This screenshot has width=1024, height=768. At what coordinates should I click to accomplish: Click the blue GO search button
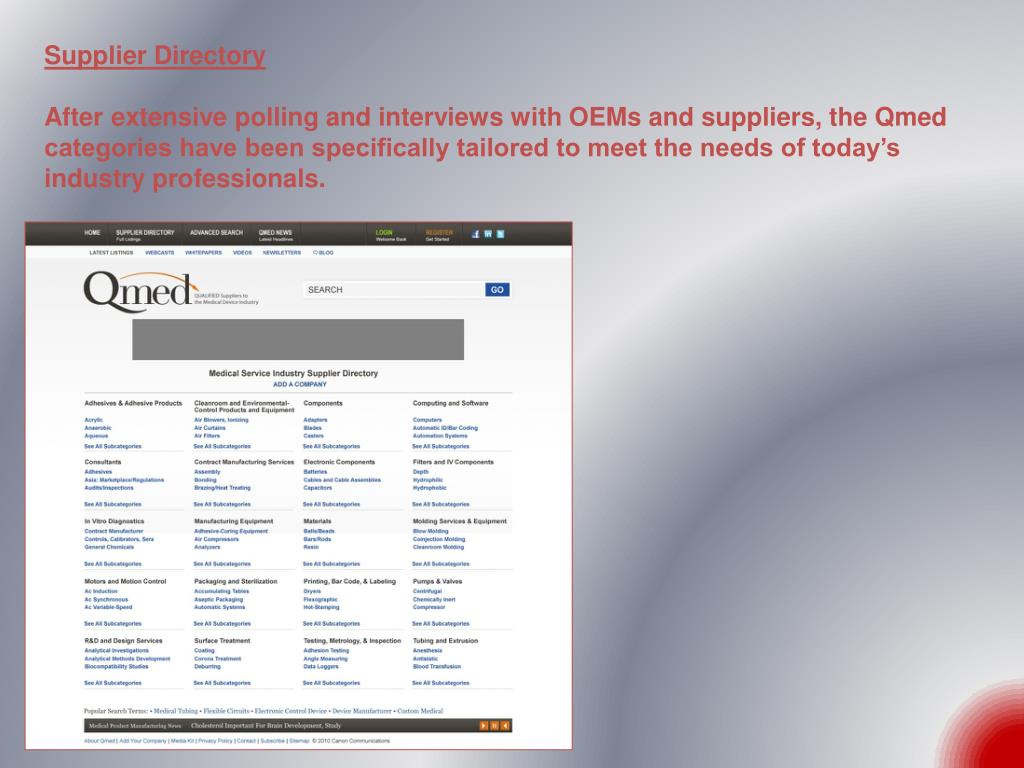(x=497, y=290)
